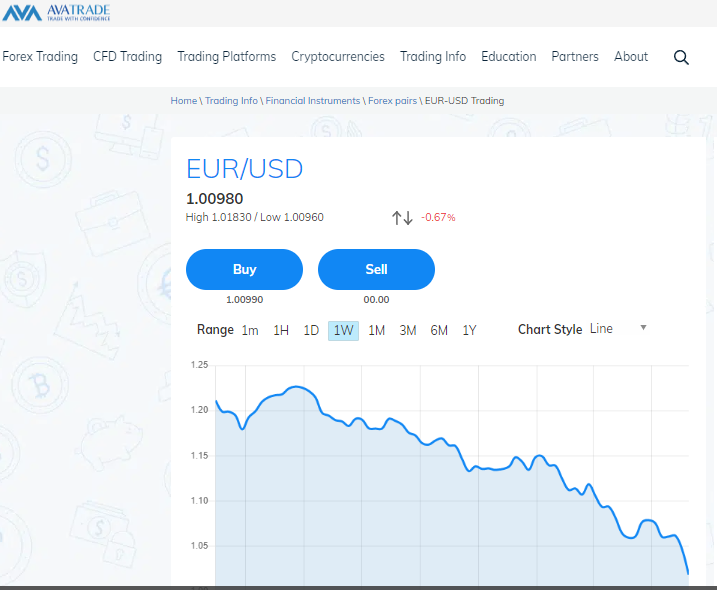The width and height of the screenshot is (717, 590).
Task: Open the Chart Style dropdown arrow
Action: (643, 328)
